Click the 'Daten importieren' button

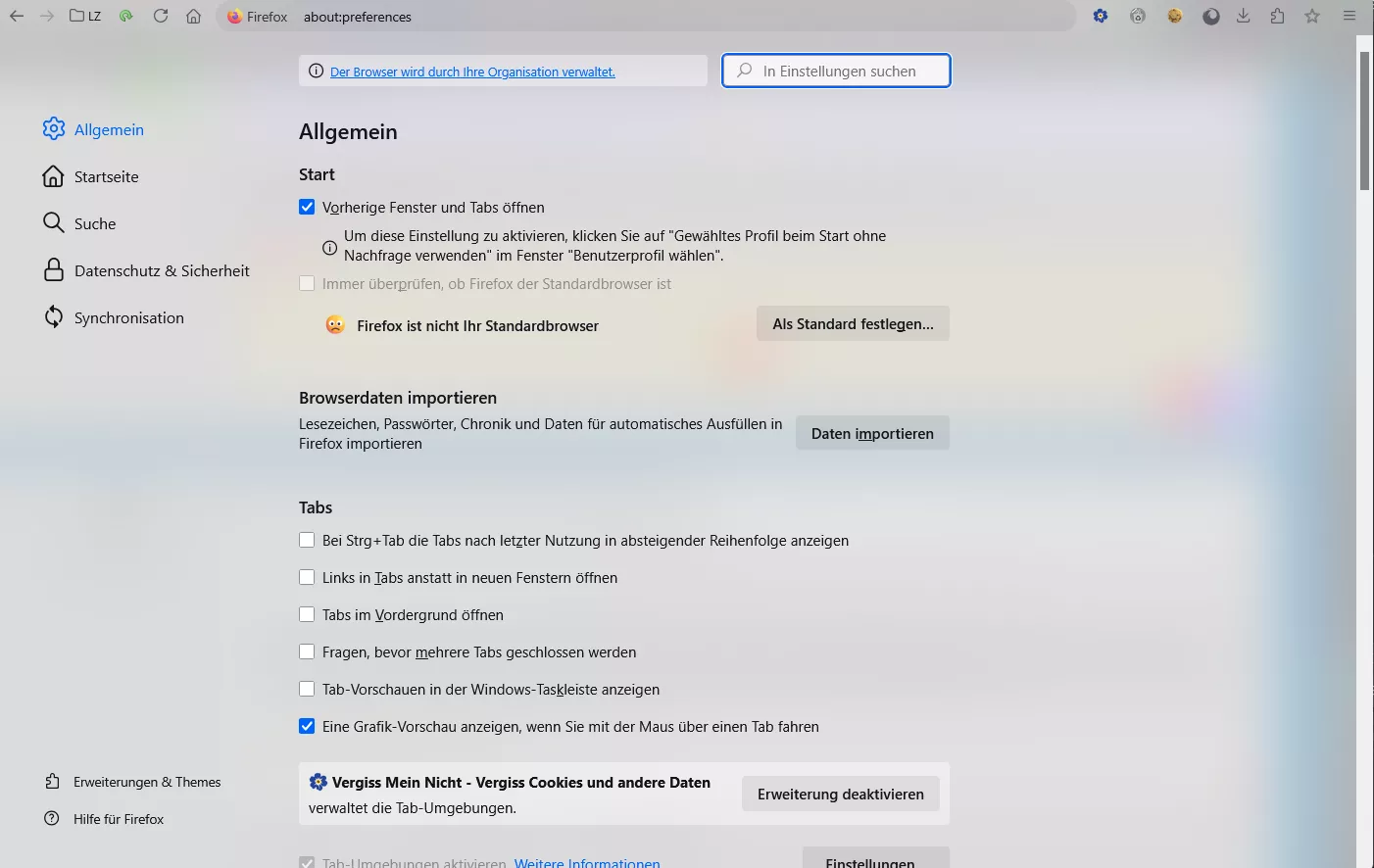[872, 433]
